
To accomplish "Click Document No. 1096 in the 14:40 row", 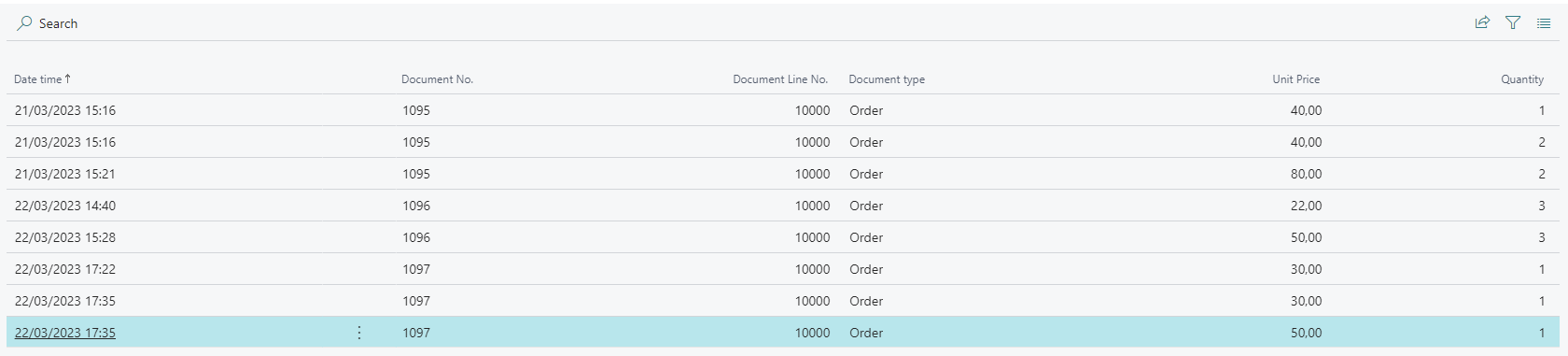I will pos(416,206).
